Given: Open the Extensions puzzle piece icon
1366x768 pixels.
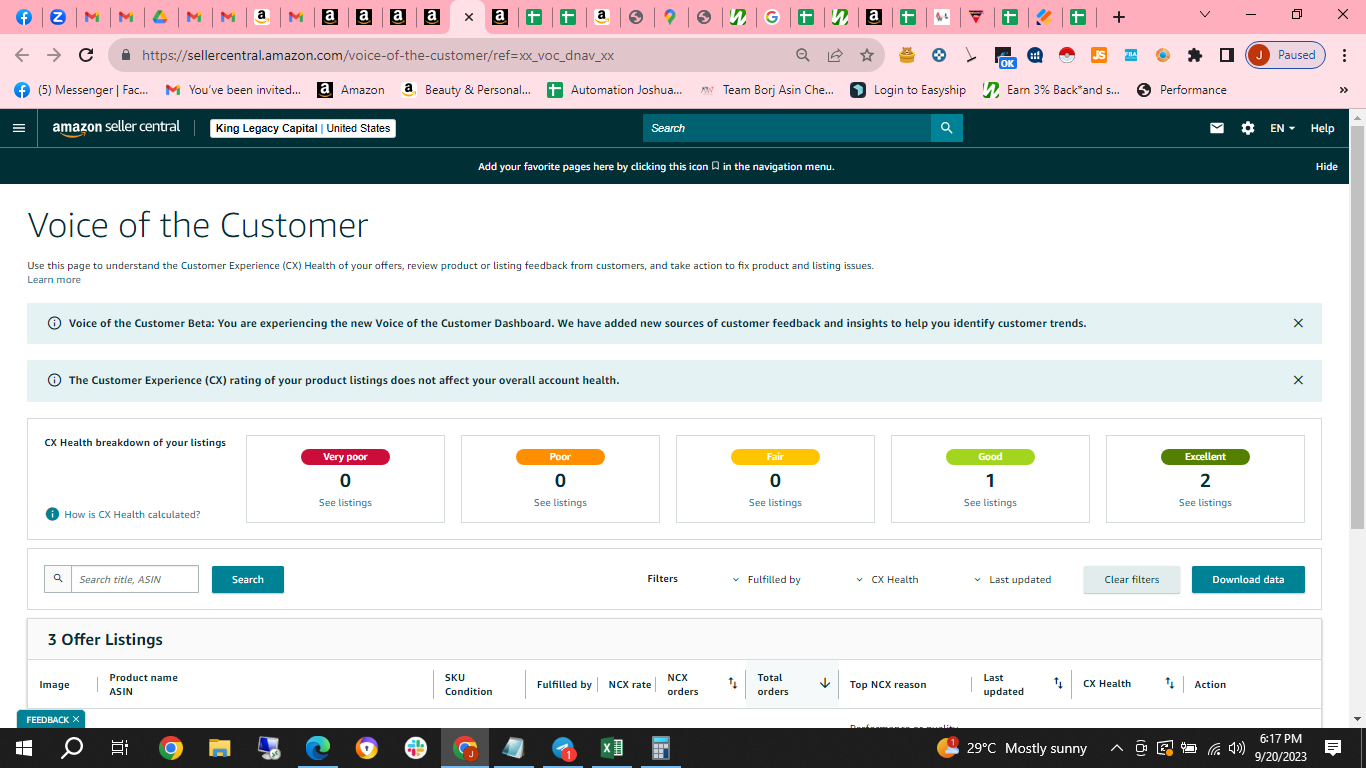Looking at the screenshot, I should coord(1195,55).
